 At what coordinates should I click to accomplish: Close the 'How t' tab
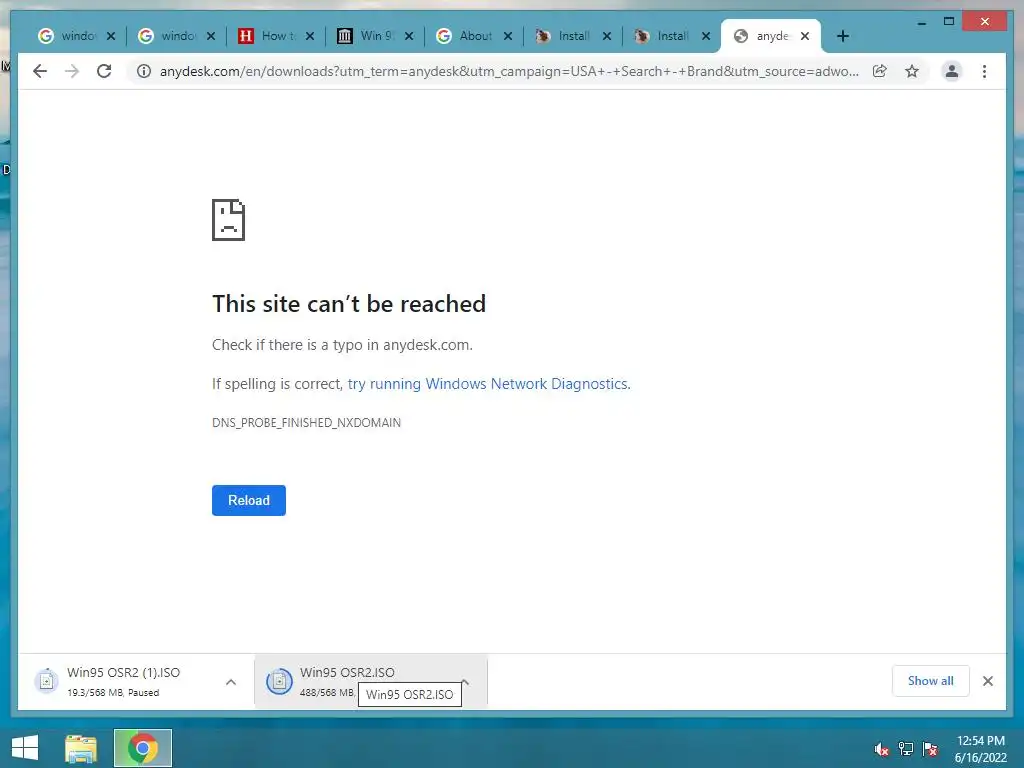coord(310,36)
